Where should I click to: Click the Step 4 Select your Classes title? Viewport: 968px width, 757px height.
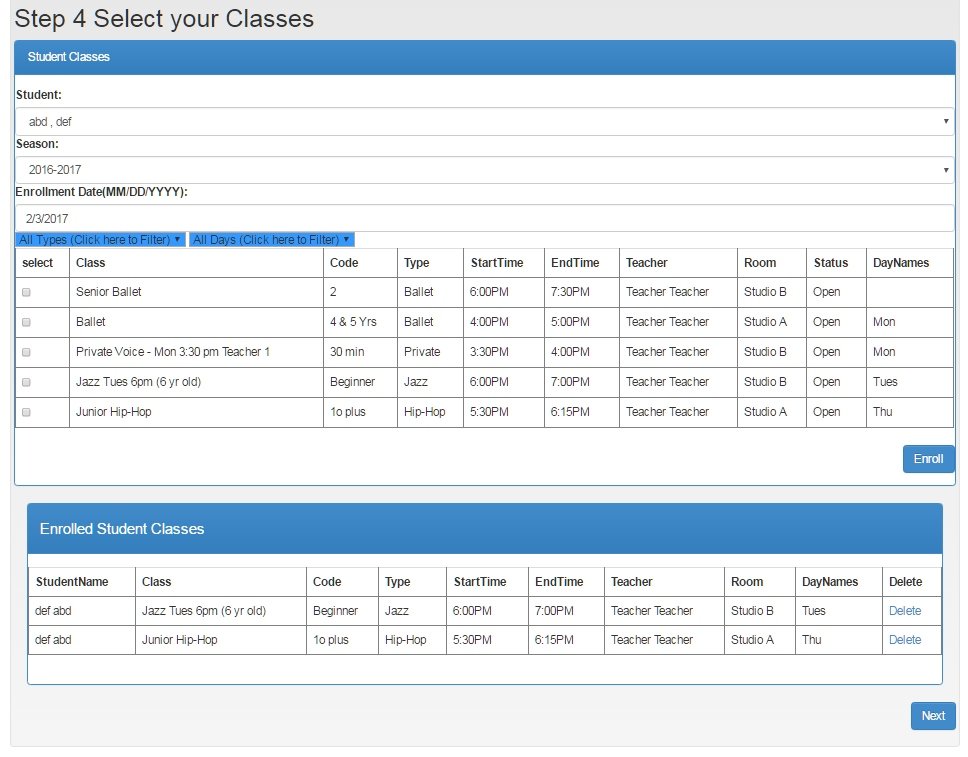[164, 19]
